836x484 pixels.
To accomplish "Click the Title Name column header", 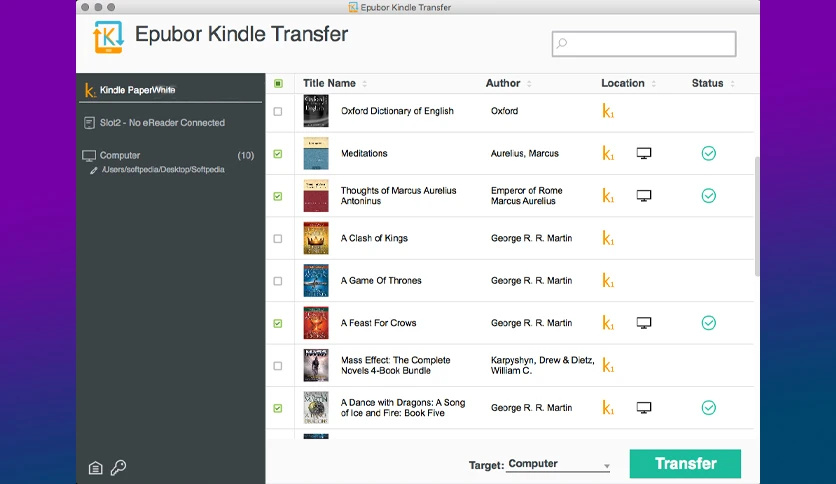I will pyautogui.click(x=329, y=83).
